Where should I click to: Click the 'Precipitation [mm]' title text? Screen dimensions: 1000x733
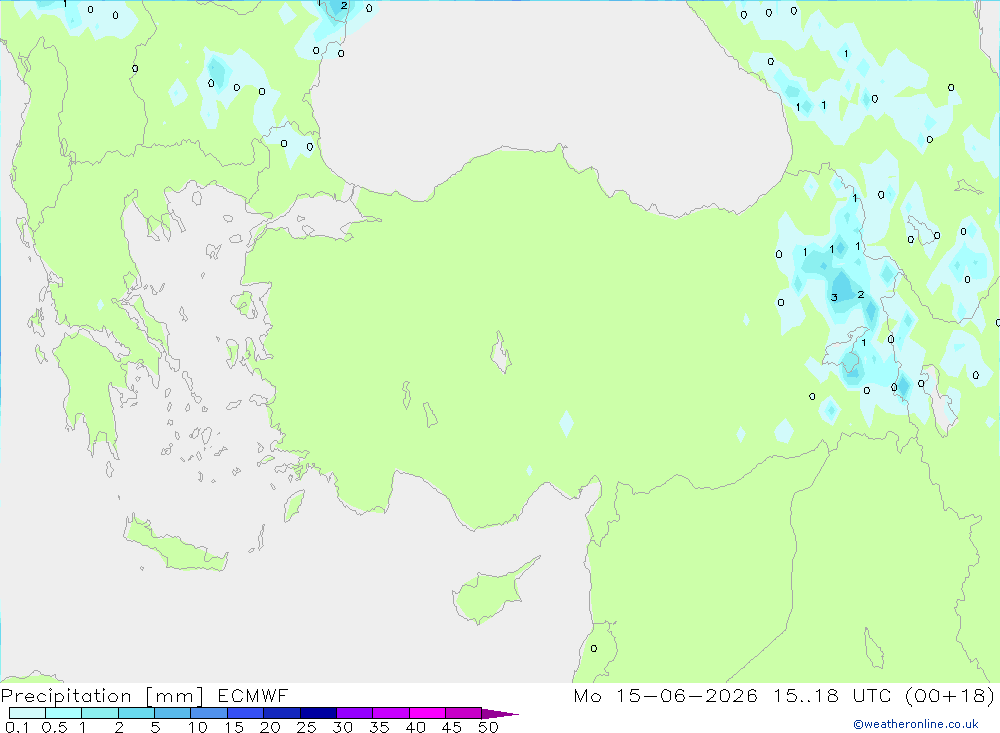coord(103,696)
